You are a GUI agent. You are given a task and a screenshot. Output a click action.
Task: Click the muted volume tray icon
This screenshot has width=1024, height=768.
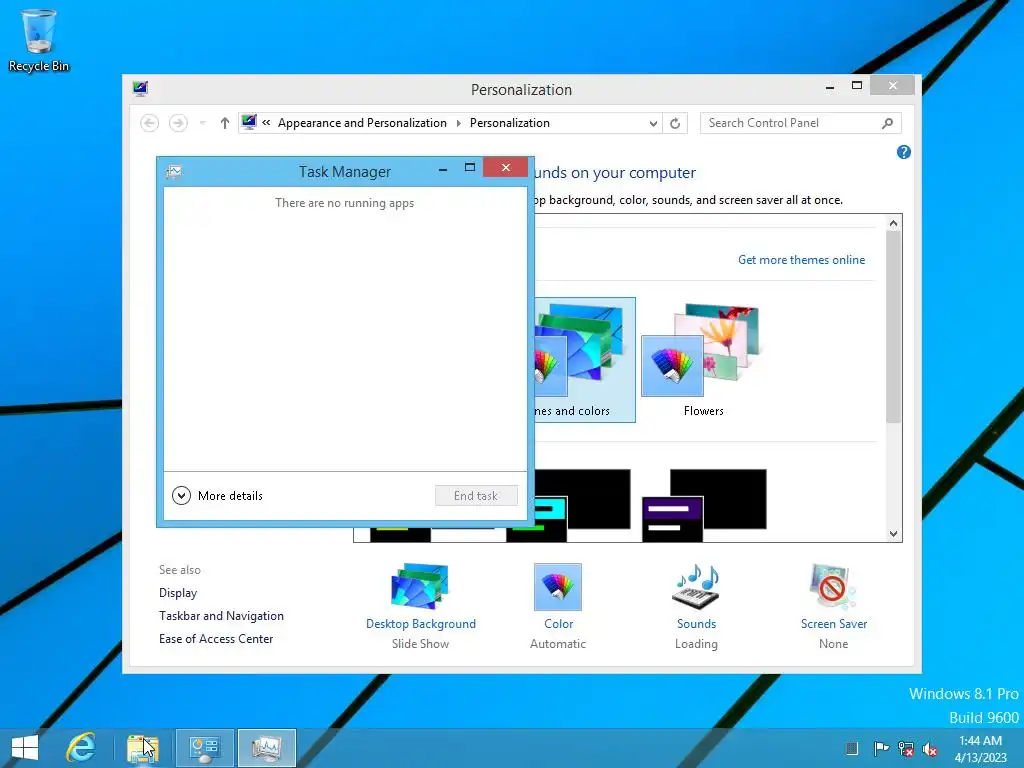(x=929, y=748)
